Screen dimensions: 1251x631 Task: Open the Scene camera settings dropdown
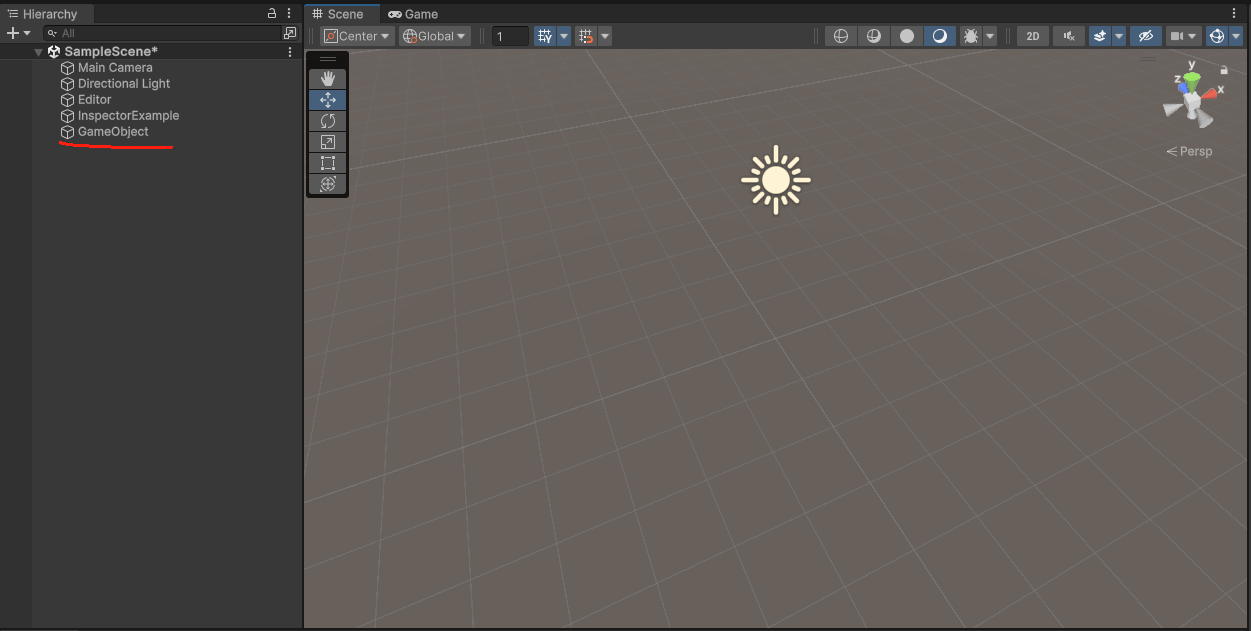[1184, 36]
